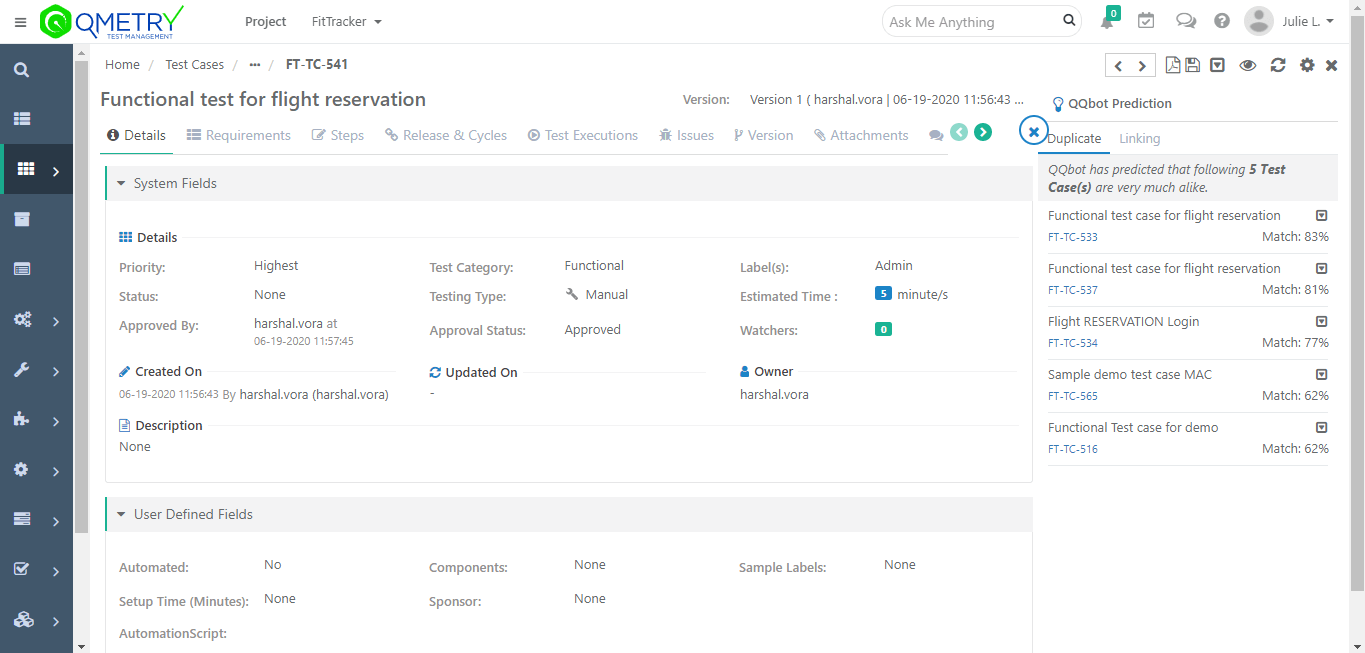The width and height of the screenshot is (1365, 653).
Task: Open the wrench tools icon in sidebar
Action: [22, 370]
